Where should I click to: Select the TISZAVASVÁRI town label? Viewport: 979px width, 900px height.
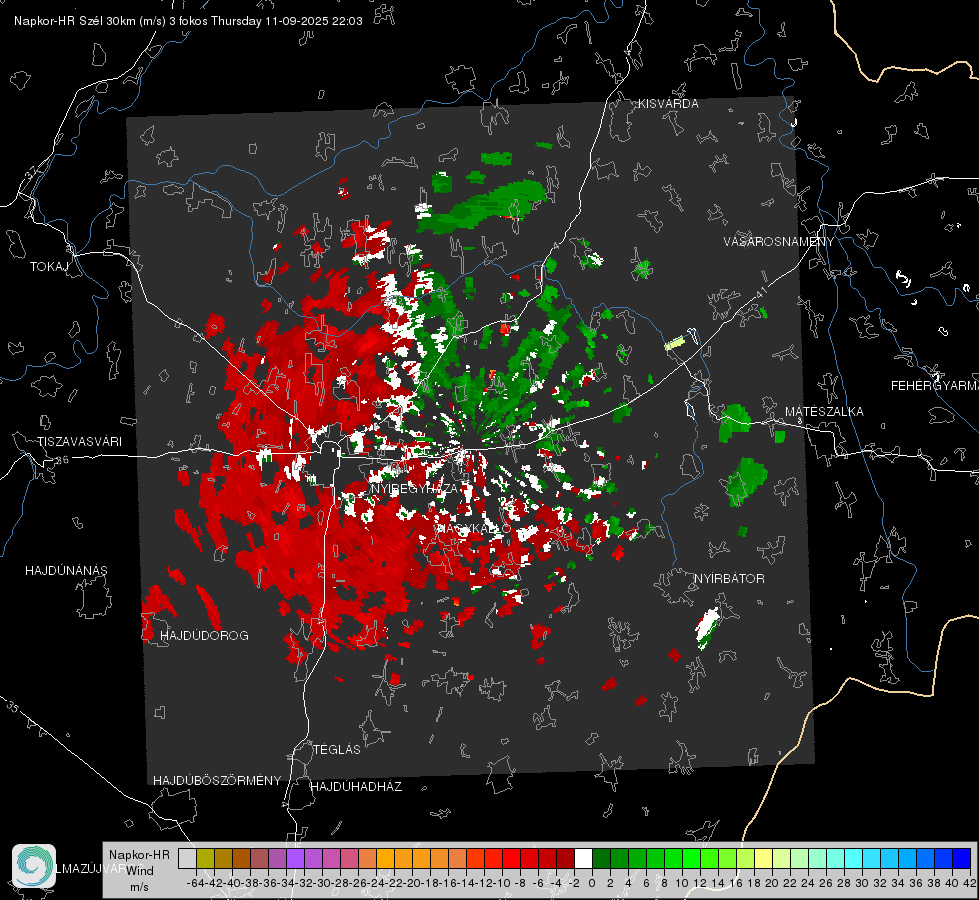79,442
